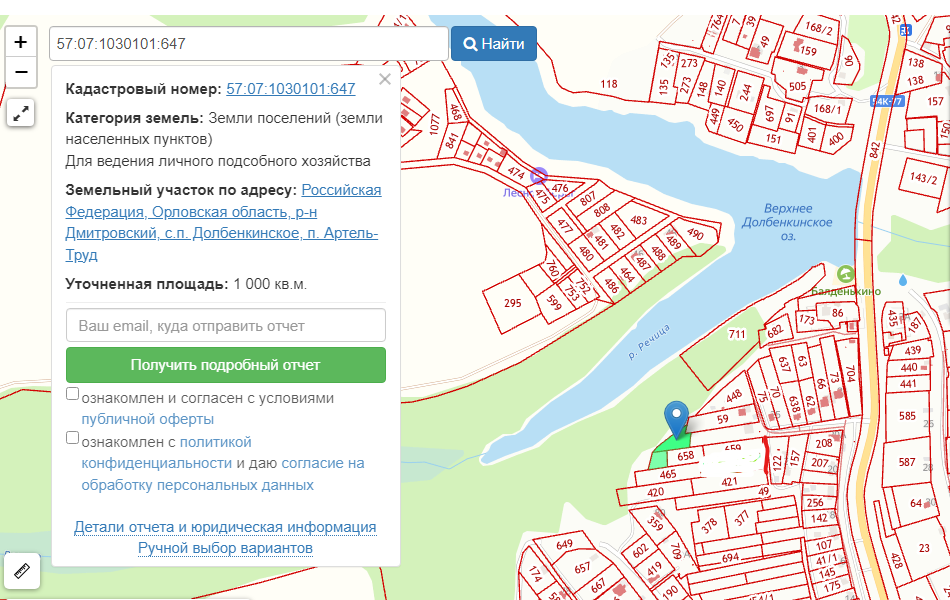This screenshot has width=950, height=600.
Task: Check the privacy policy consent checkbox
Action: [x=72, y=438]
